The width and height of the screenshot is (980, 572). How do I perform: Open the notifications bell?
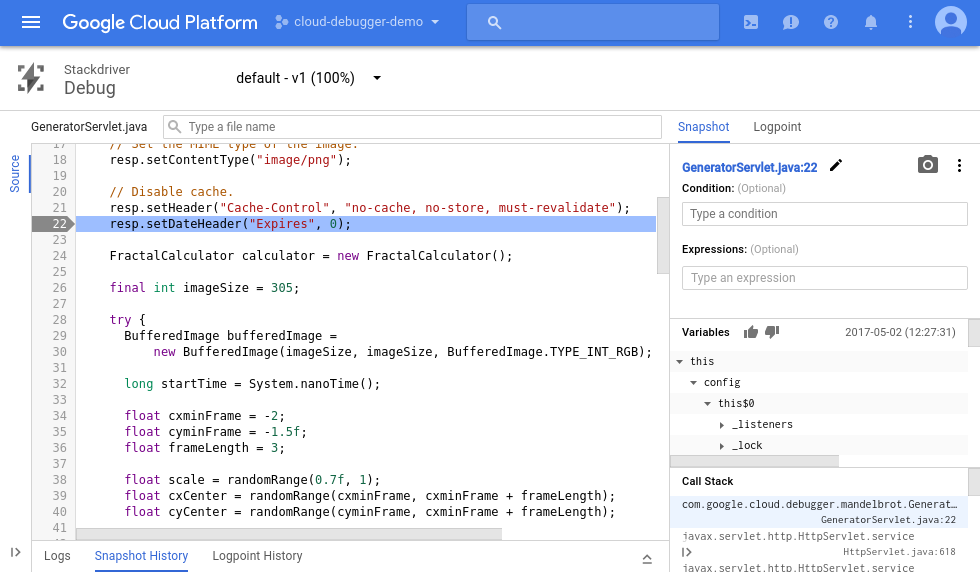pyautogui.click(x=871, y=23)
